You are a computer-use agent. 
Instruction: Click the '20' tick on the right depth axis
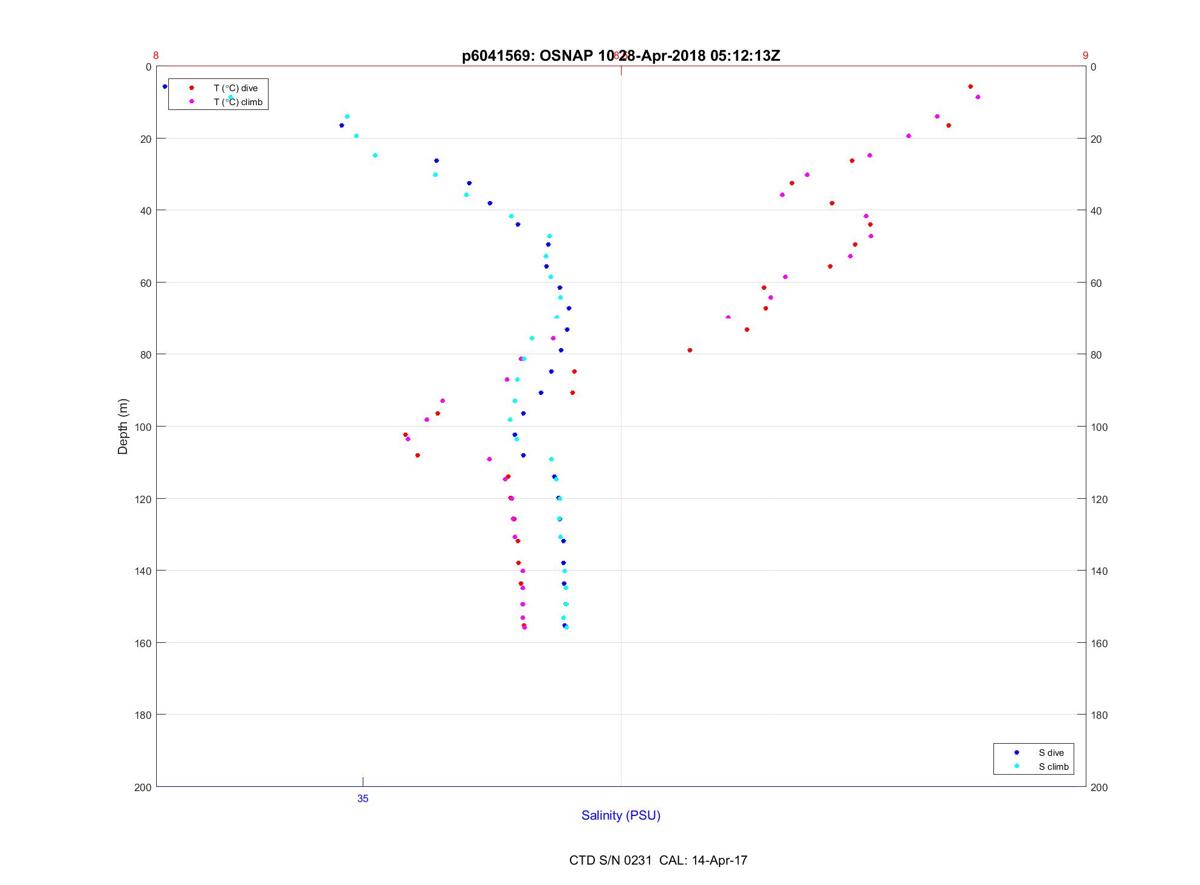point(1096,139)
